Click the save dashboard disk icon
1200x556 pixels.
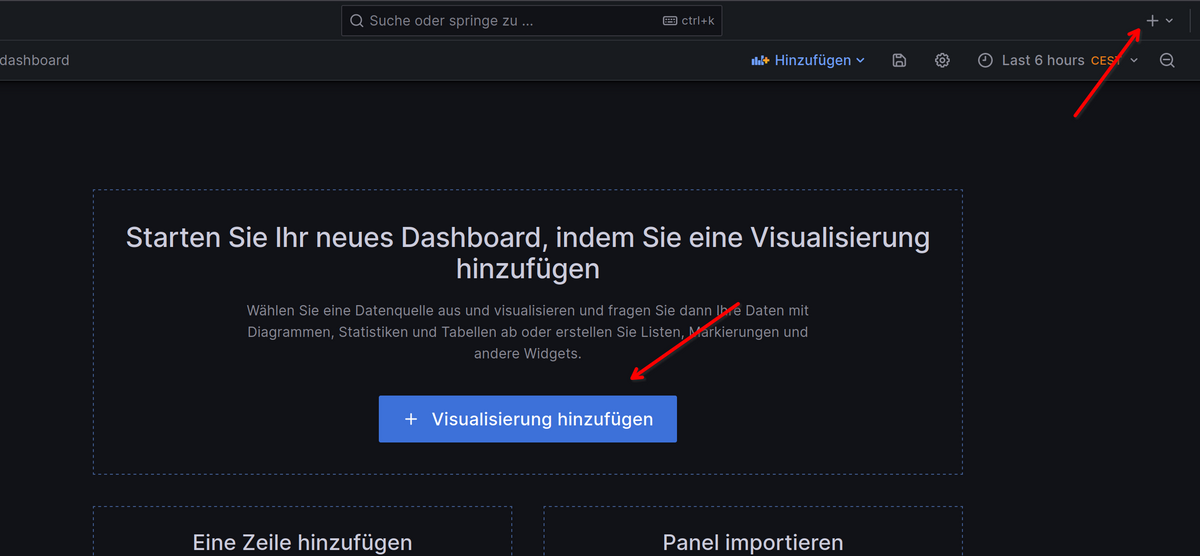(x=899, y=60)
